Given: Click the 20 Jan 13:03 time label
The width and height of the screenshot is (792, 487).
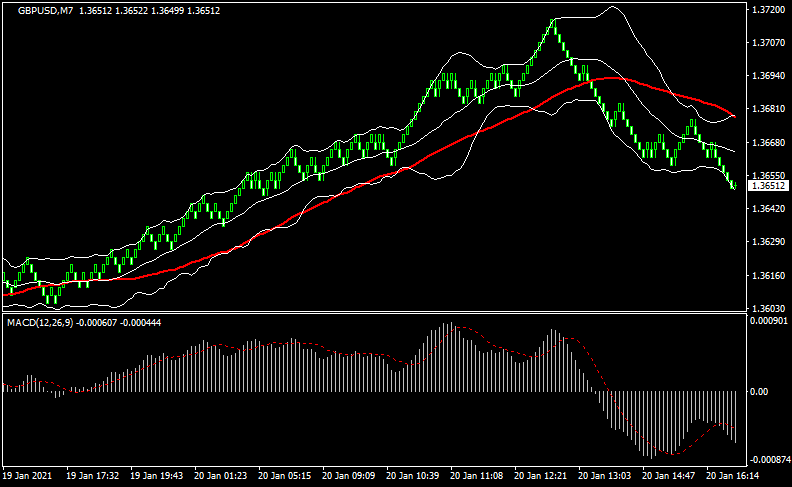Looking at the screenshot, I should (605, 476).
